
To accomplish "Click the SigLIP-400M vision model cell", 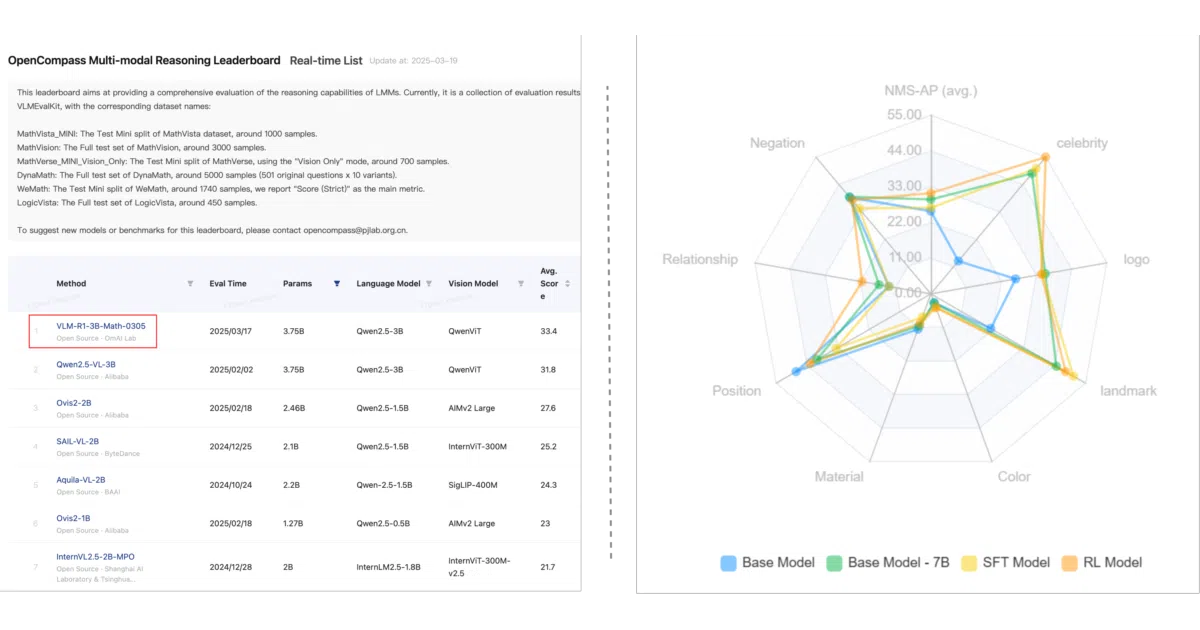I will pos(475,485).
